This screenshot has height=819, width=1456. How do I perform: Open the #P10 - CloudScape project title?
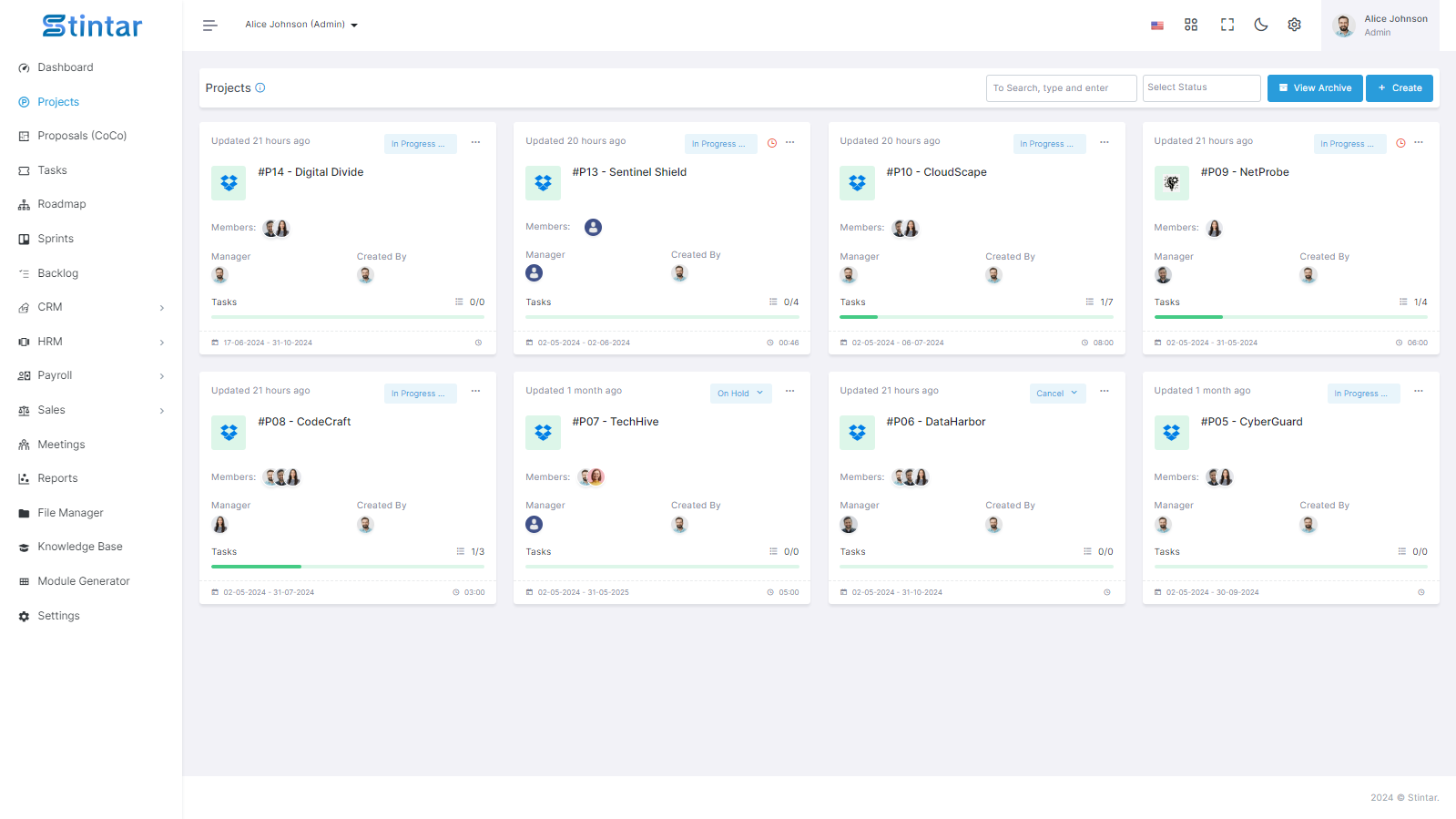click(x=936, y=172)
